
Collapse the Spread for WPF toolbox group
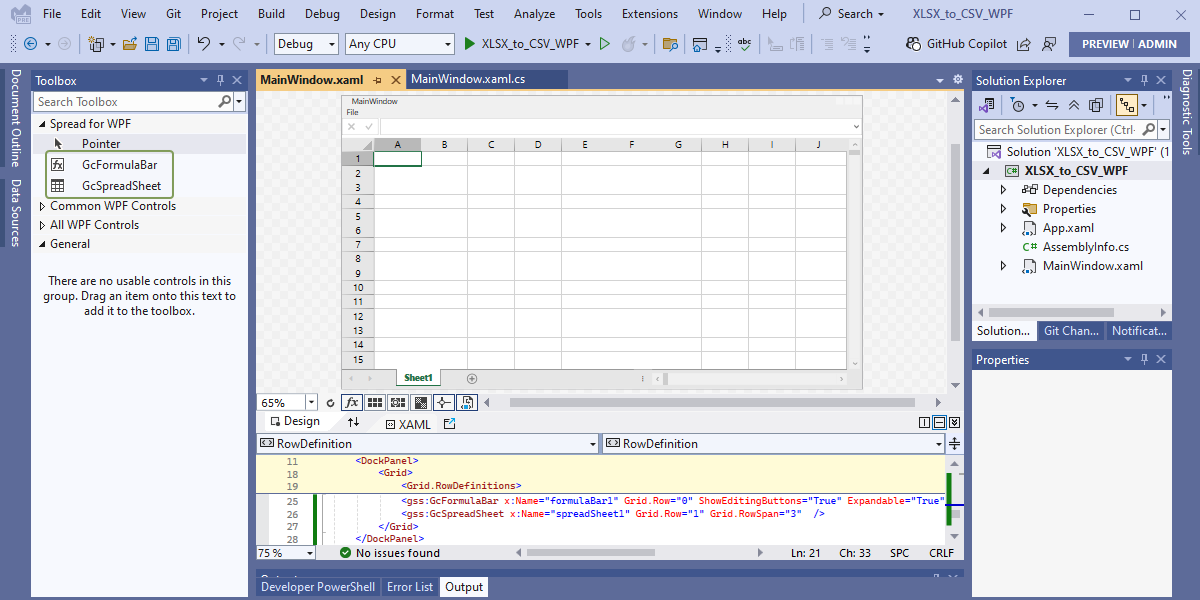pyautogui.click(x=42, y=124)
